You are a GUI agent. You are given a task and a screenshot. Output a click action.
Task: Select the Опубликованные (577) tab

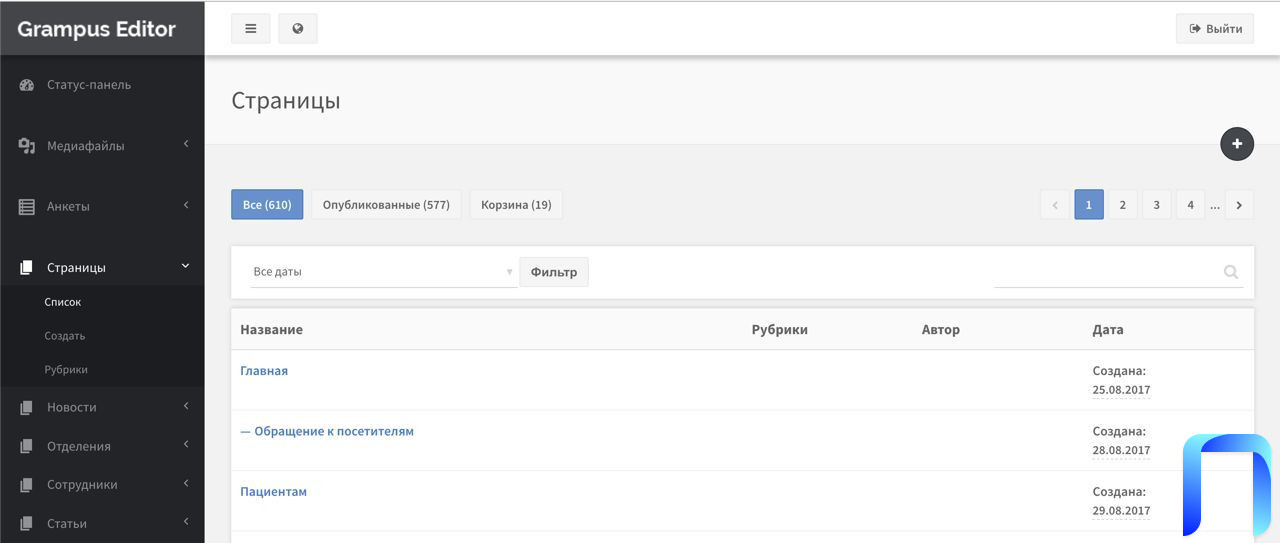click(x=386, y=205)
